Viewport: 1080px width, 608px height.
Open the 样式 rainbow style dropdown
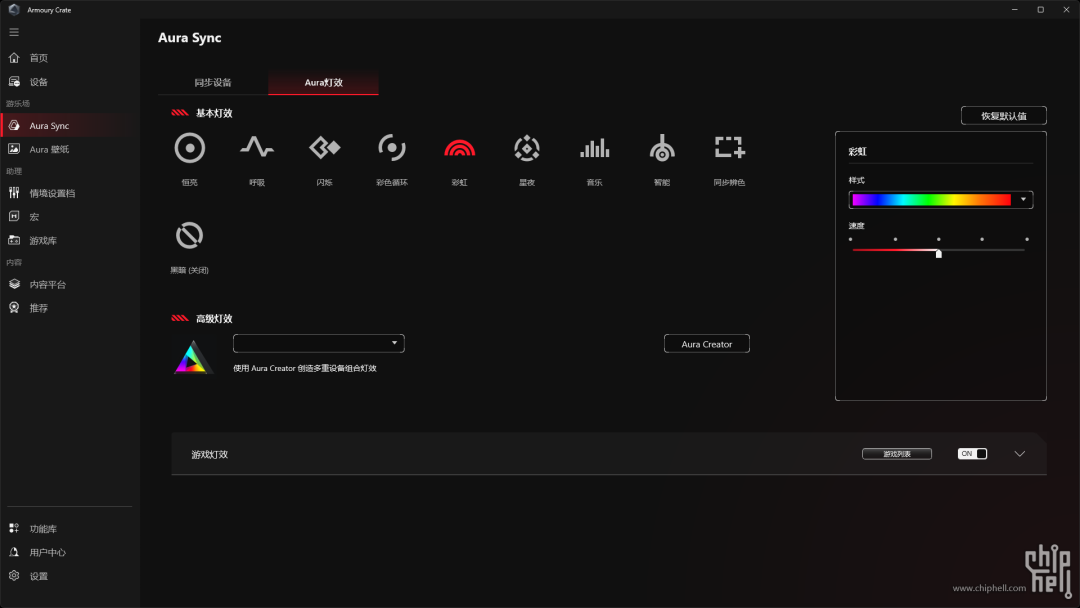[940, 200]
